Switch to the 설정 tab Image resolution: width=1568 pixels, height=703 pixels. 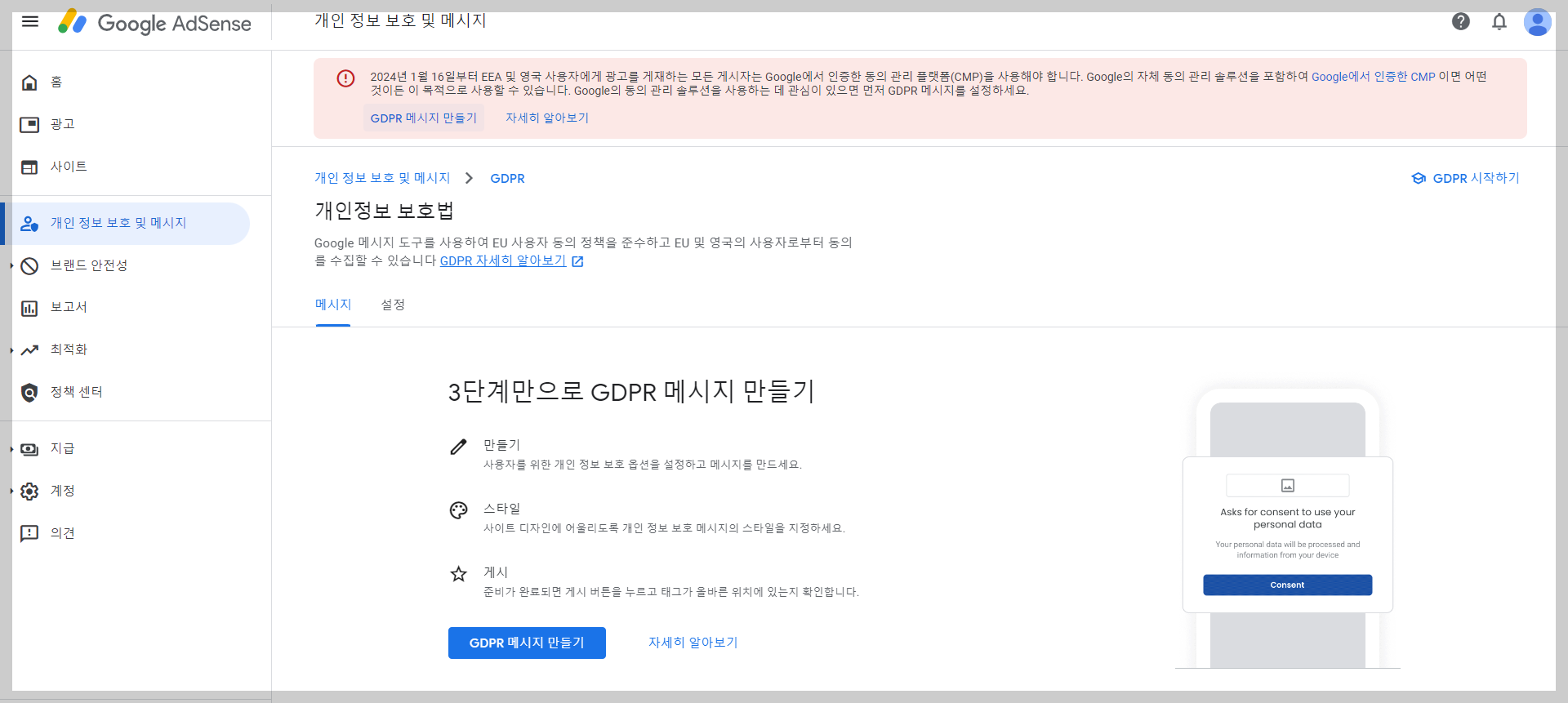tap(393, 305)
